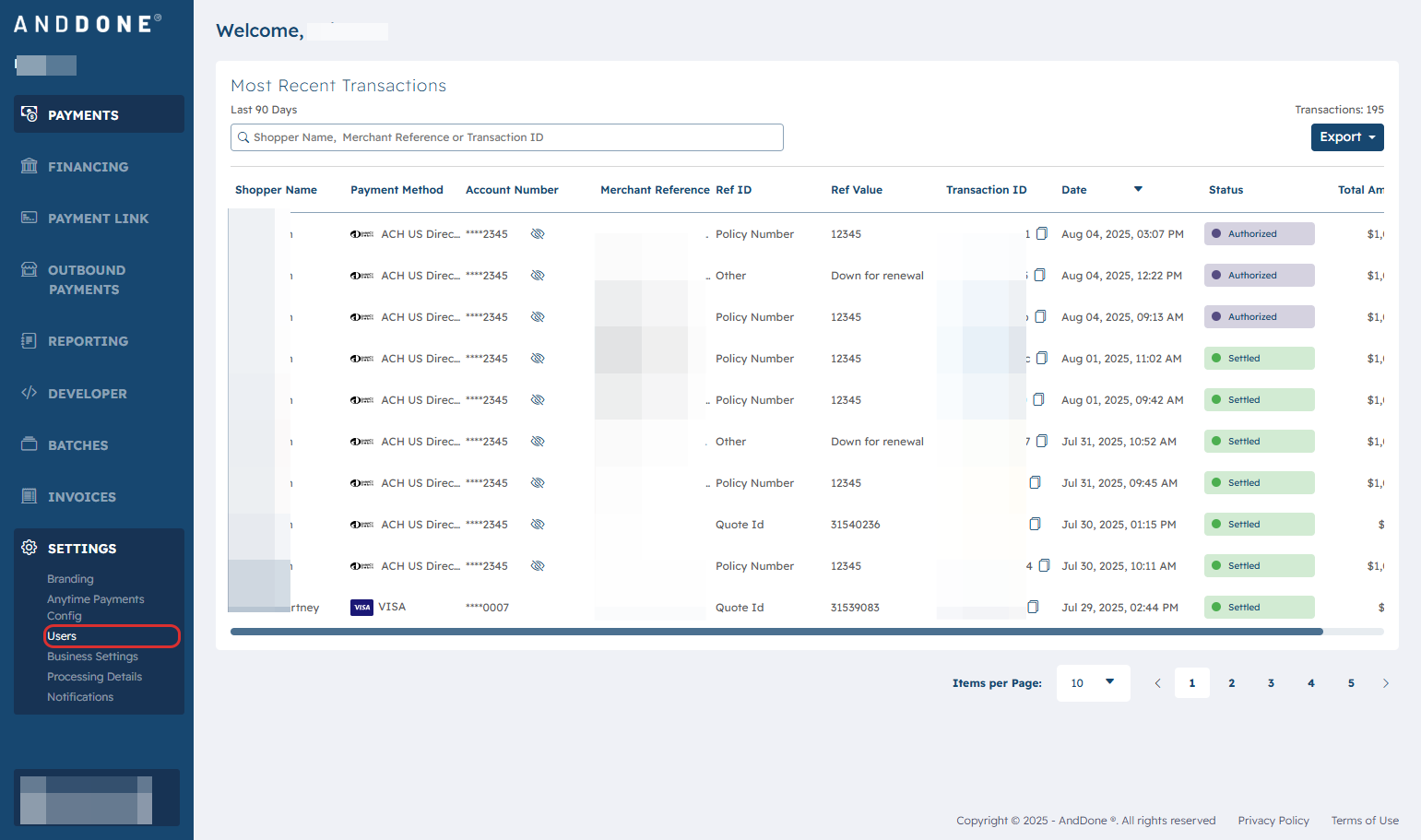
Task: Click the Date column sort arrow
Action: click(1138, 189)
